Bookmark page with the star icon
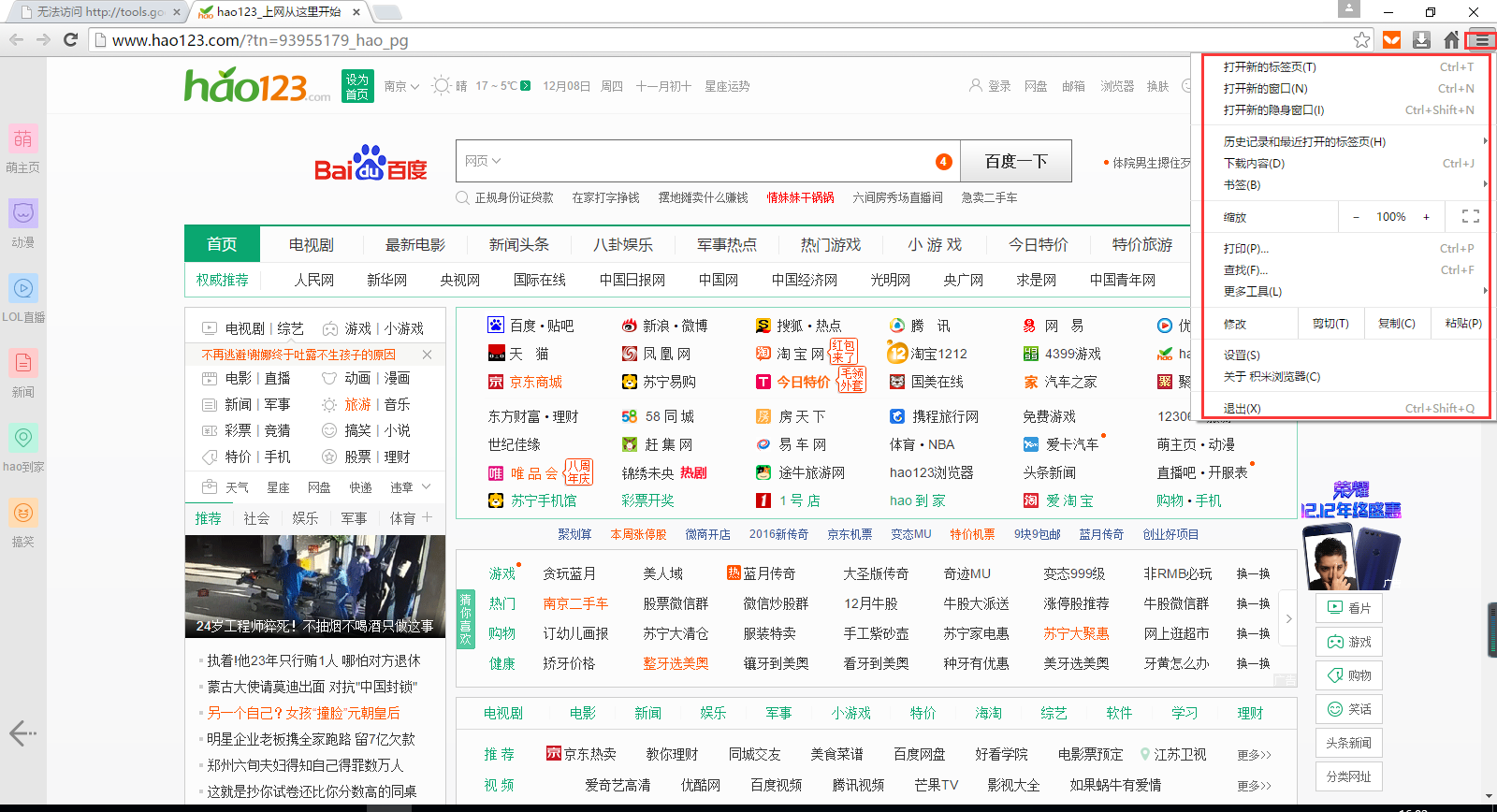 click(1361, 39)
